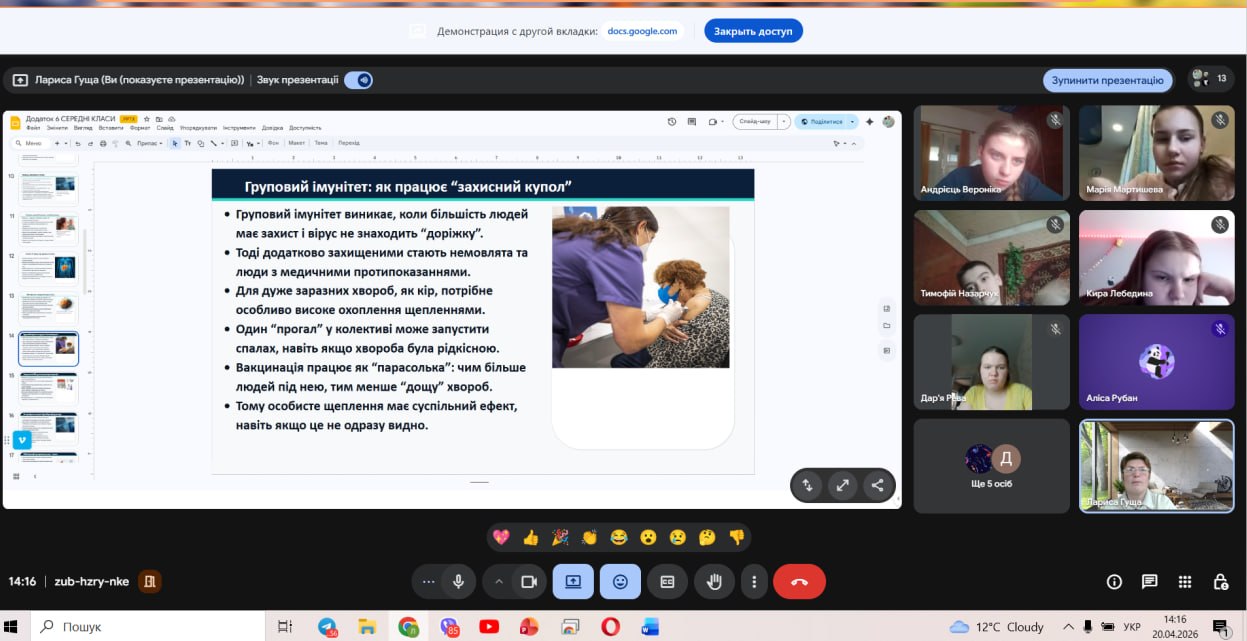Open the chat panel icon
Image resolution: width=1247 pixels, height=641 pixels.
coord(1149,581)
